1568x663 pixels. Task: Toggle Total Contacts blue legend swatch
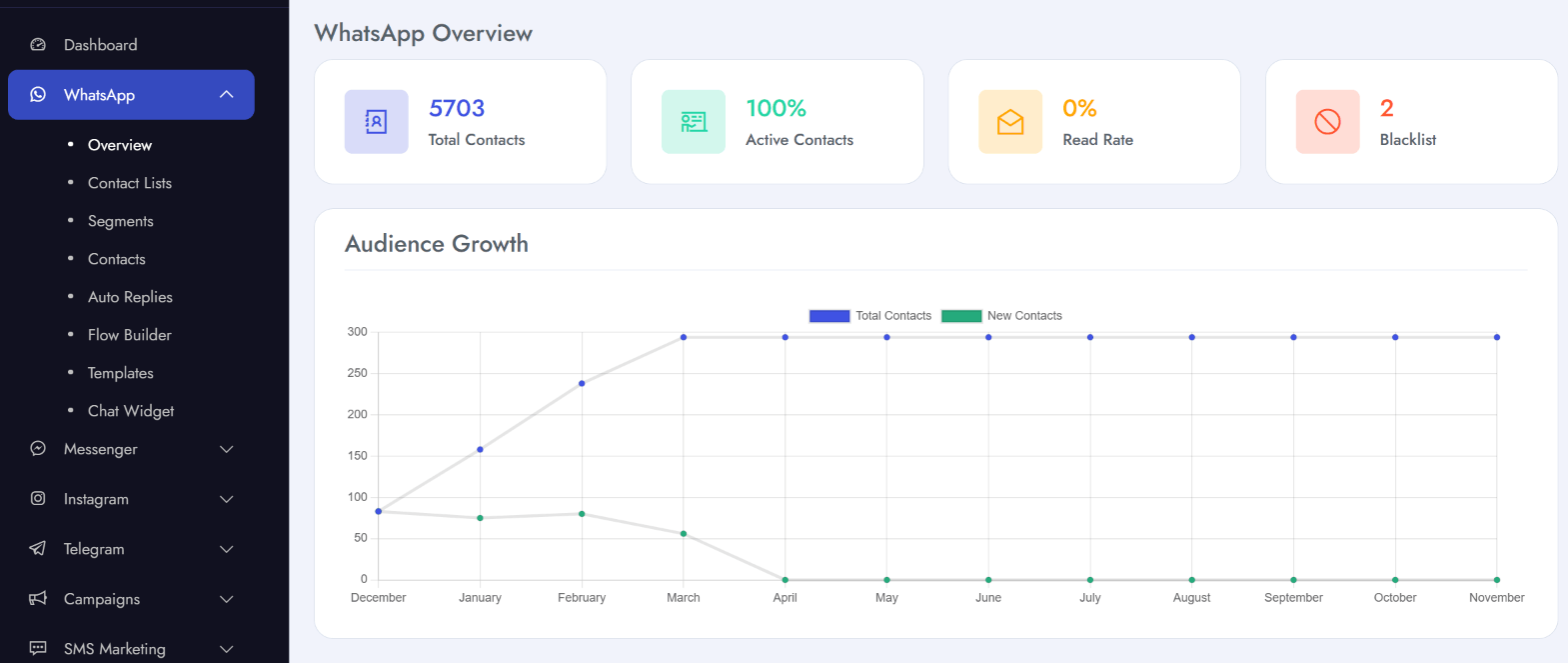coord(829,316)
